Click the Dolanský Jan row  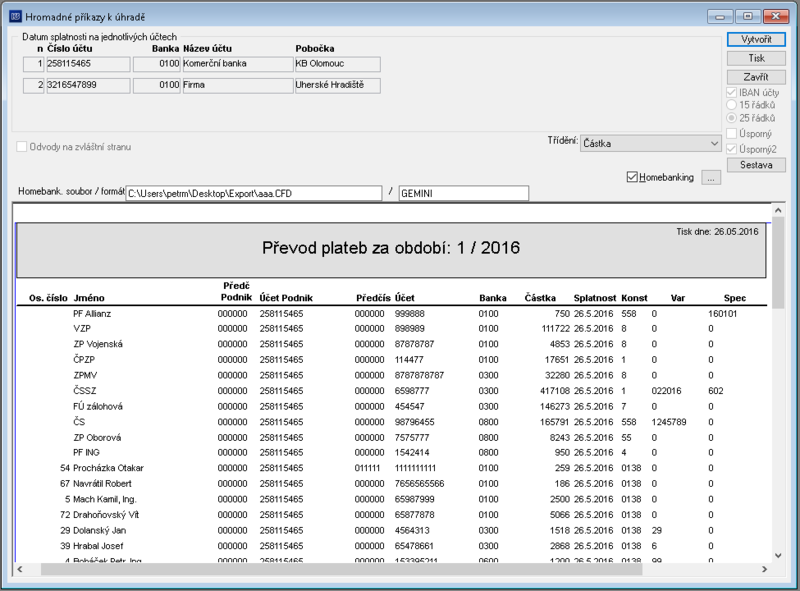pos(392,530)
